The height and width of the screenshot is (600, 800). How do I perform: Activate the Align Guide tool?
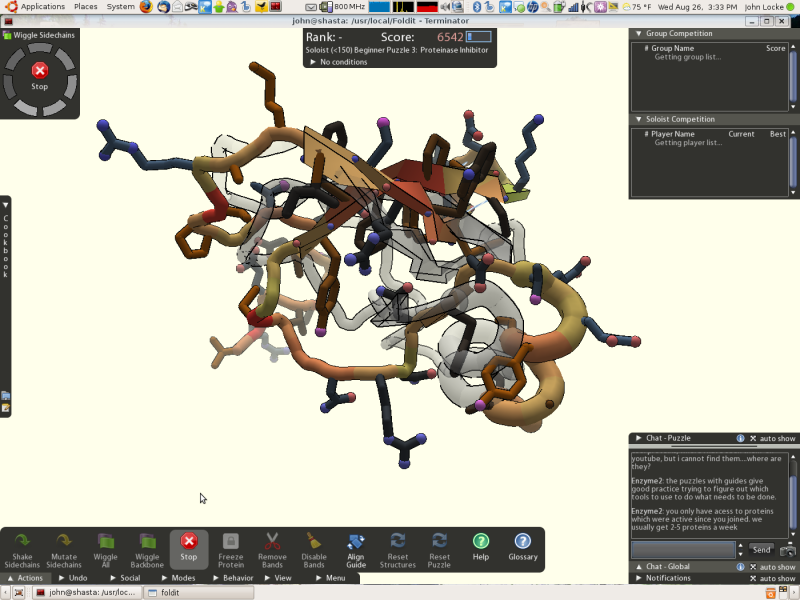(x=356, y=550)
